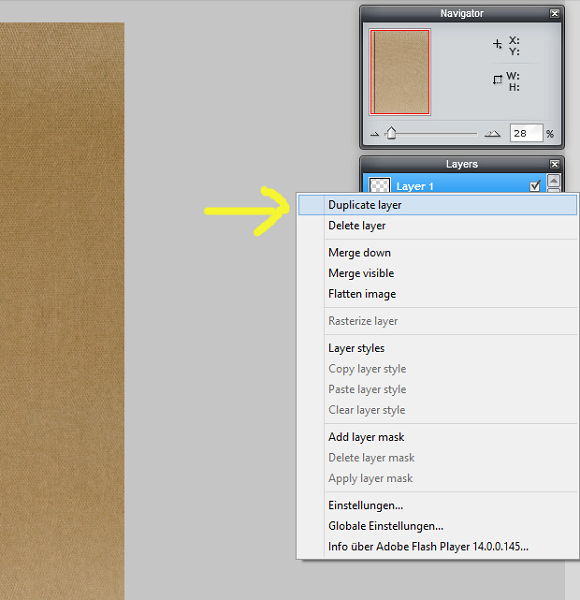Toggle Layer 1 visibility checkbox
580x600 pixels.
(535, 186)
